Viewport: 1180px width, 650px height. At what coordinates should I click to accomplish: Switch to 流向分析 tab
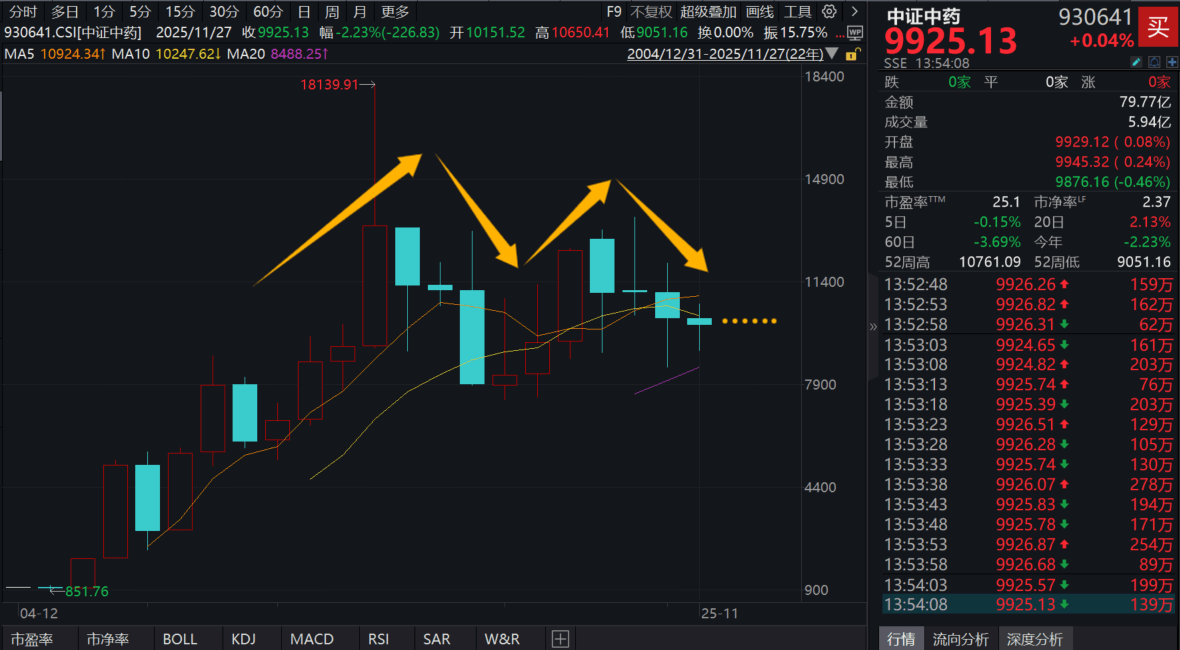click(961, 639)
